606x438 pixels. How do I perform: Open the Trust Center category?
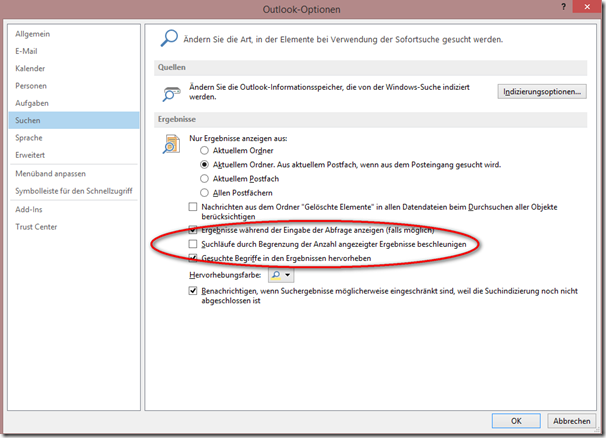coord(73,227)
